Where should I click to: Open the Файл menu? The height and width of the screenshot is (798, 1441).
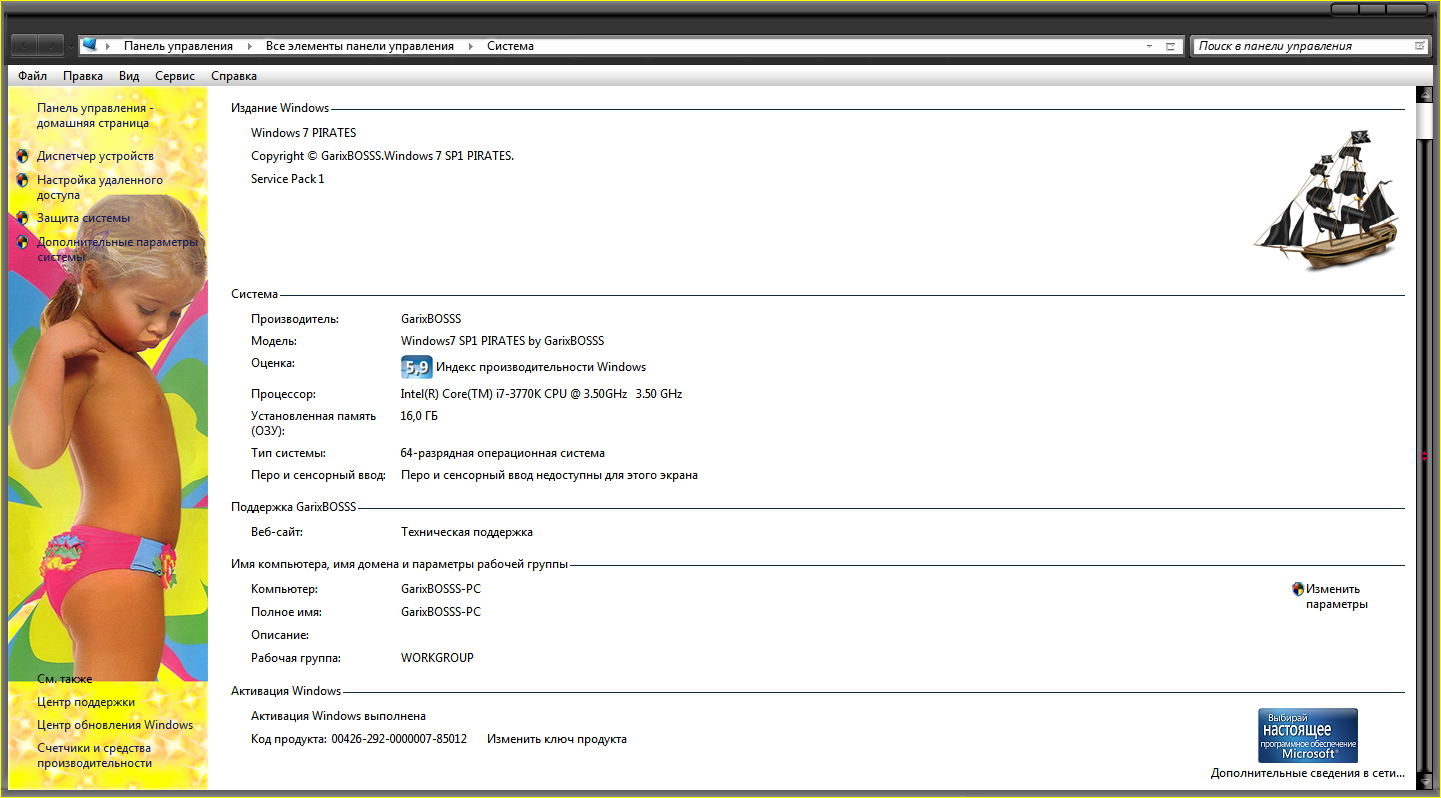(x=32, y=76)
